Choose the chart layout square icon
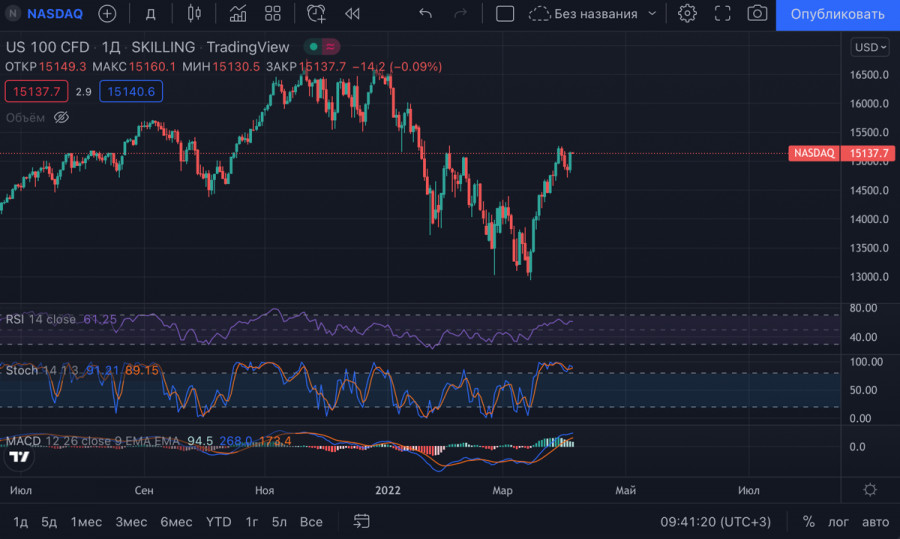The height and width of the screenshot is (539, 900). (x=505, y=13)
